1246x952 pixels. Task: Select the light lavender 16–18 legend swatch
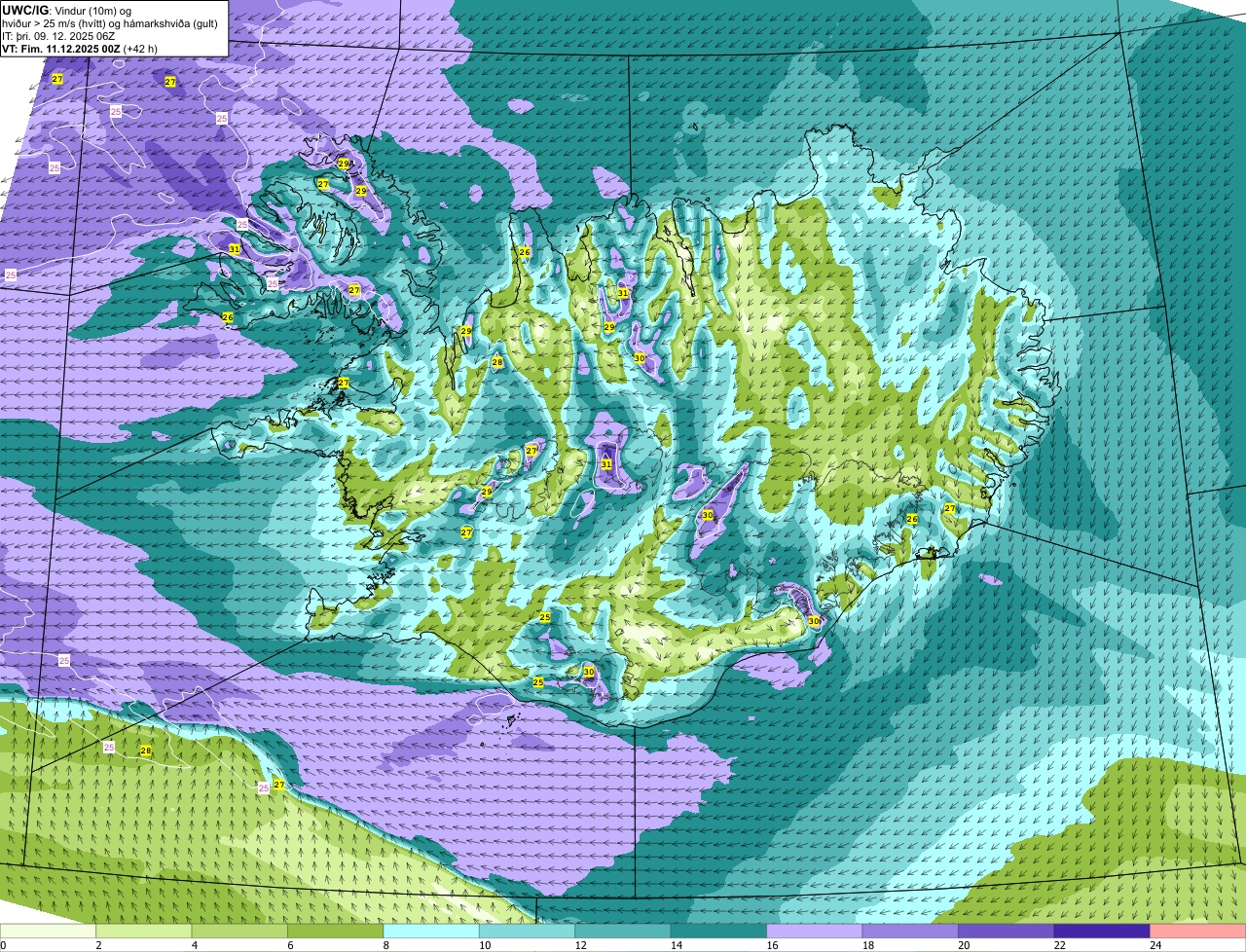[x=815, y=932]
